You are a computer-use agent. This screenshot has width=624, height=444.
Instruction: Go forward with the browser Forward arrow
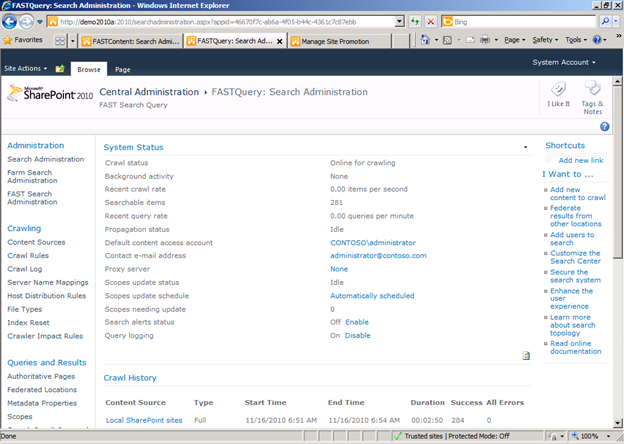(26, 21)
